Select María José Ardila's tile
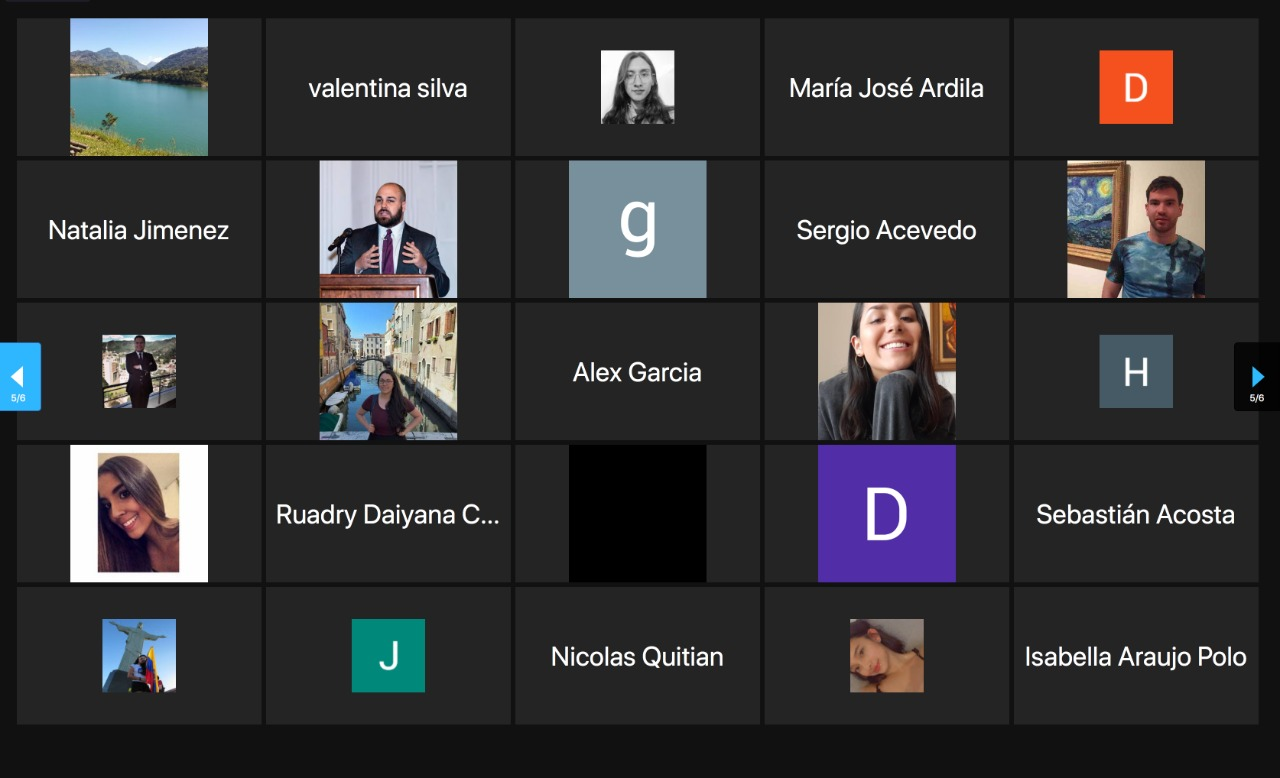 (x=886, y=87)
